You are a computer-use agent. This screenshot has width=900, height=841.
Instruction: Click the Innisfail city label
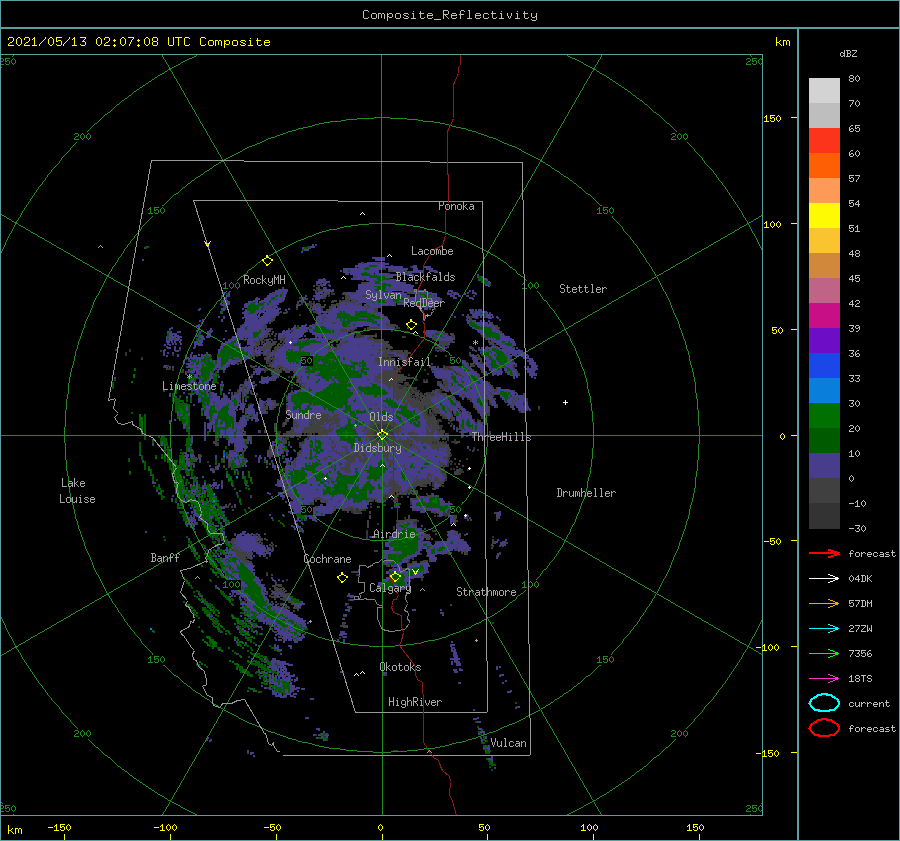tap(404, 362)
